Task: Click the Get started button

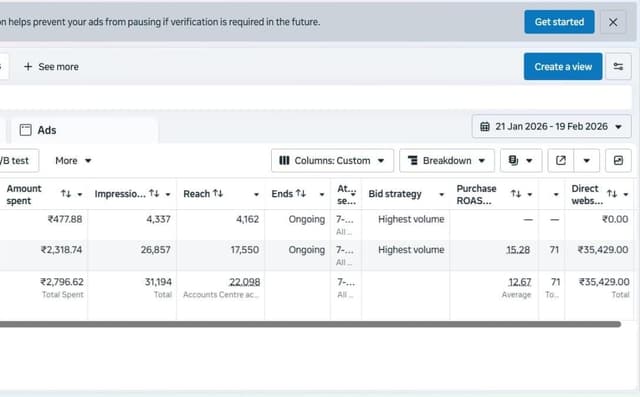Action: pyautogui.click(x=559, y=22)
